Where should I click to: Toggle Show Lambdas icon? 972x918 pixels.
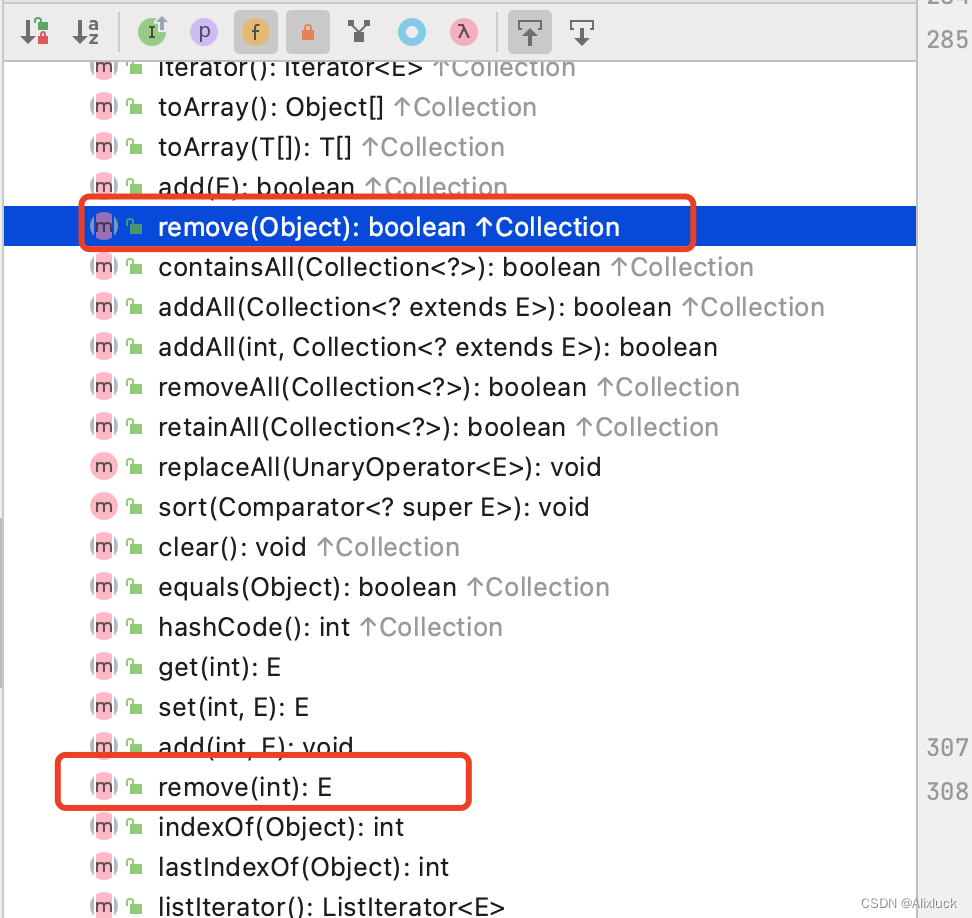click(464, 32)
